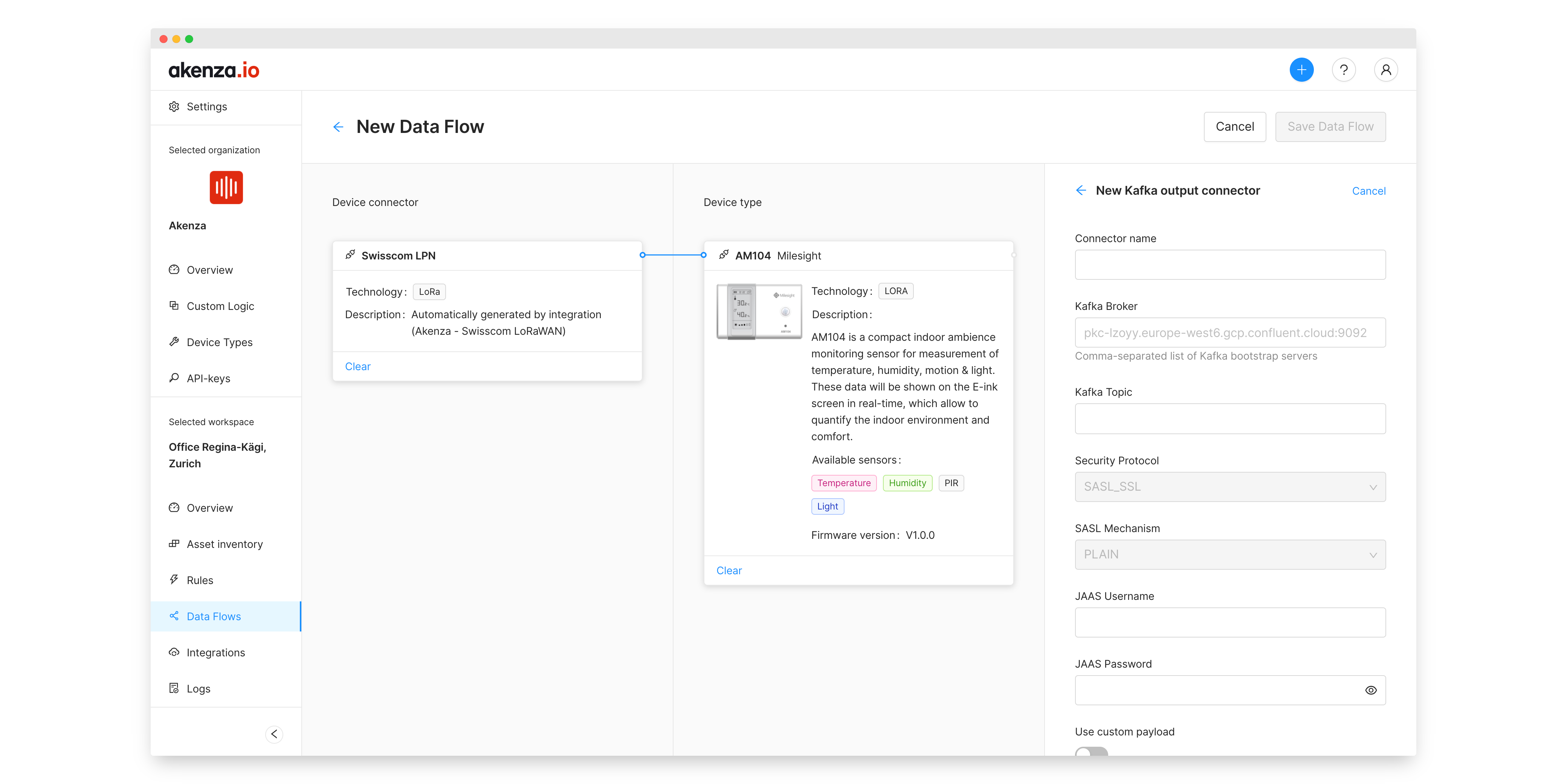Open the Security Protocol dropdown
The width and height of the screenshot is (1567, 784).
pyautogui.click(x=1229, y=487)
